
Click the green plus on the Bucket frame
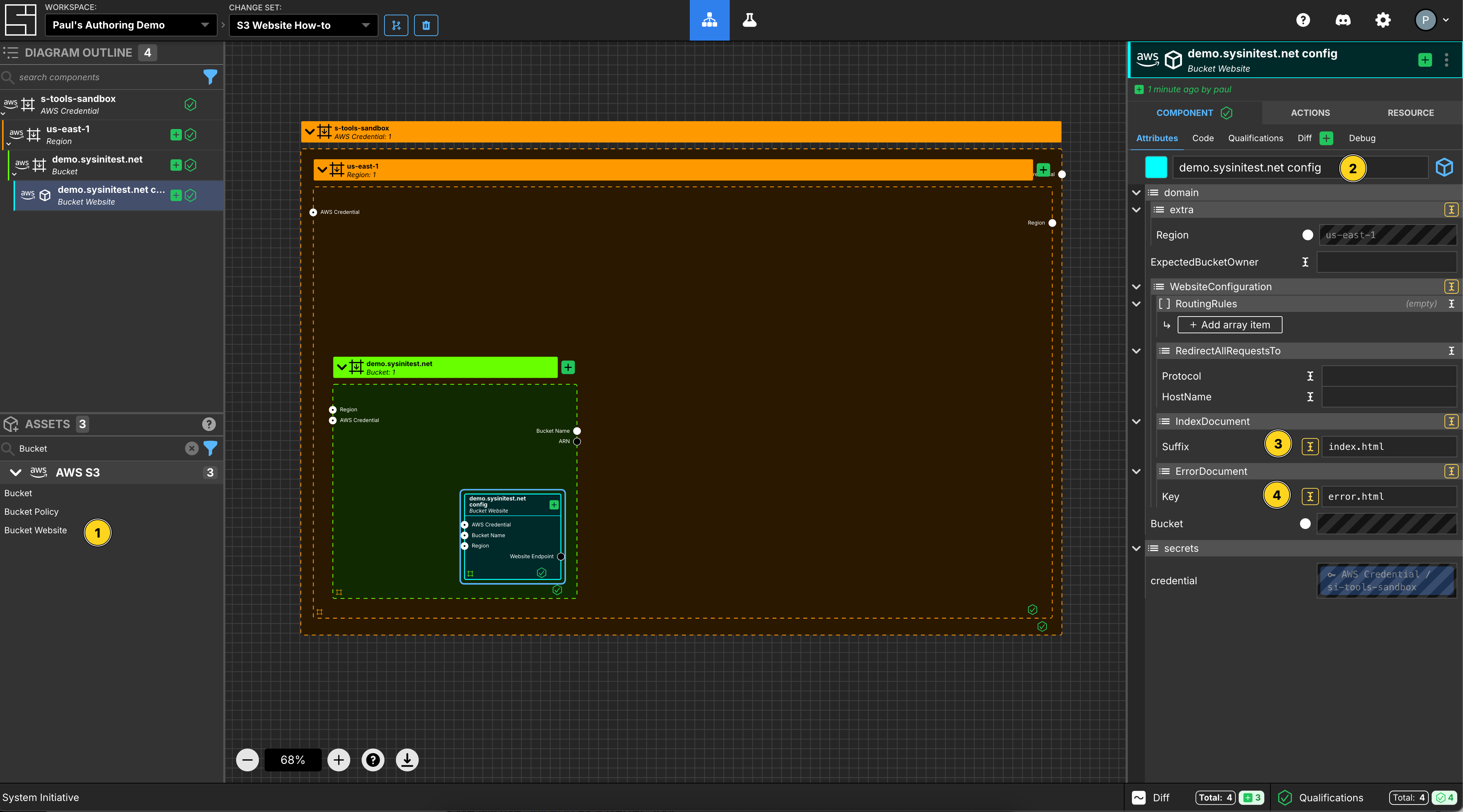(x=568, y=367)
